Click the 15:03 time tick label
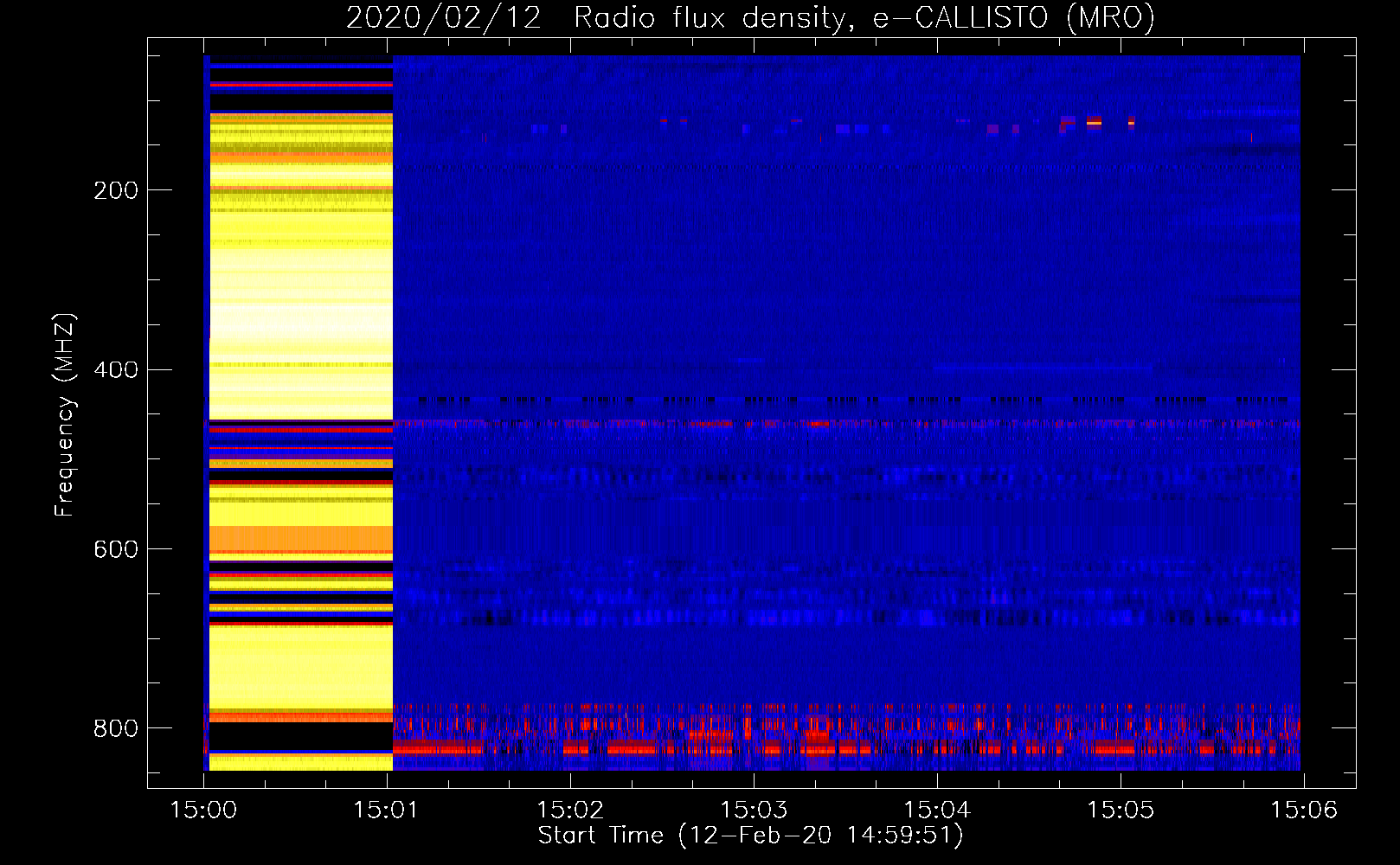 pyautogui.click(x=754, y=811)
